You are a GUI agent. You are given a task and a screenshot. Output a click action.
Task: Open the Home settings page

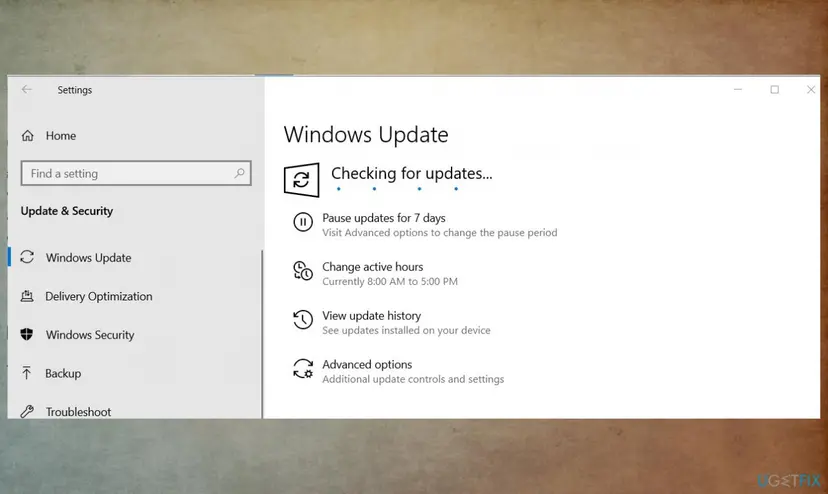point(61,136)
